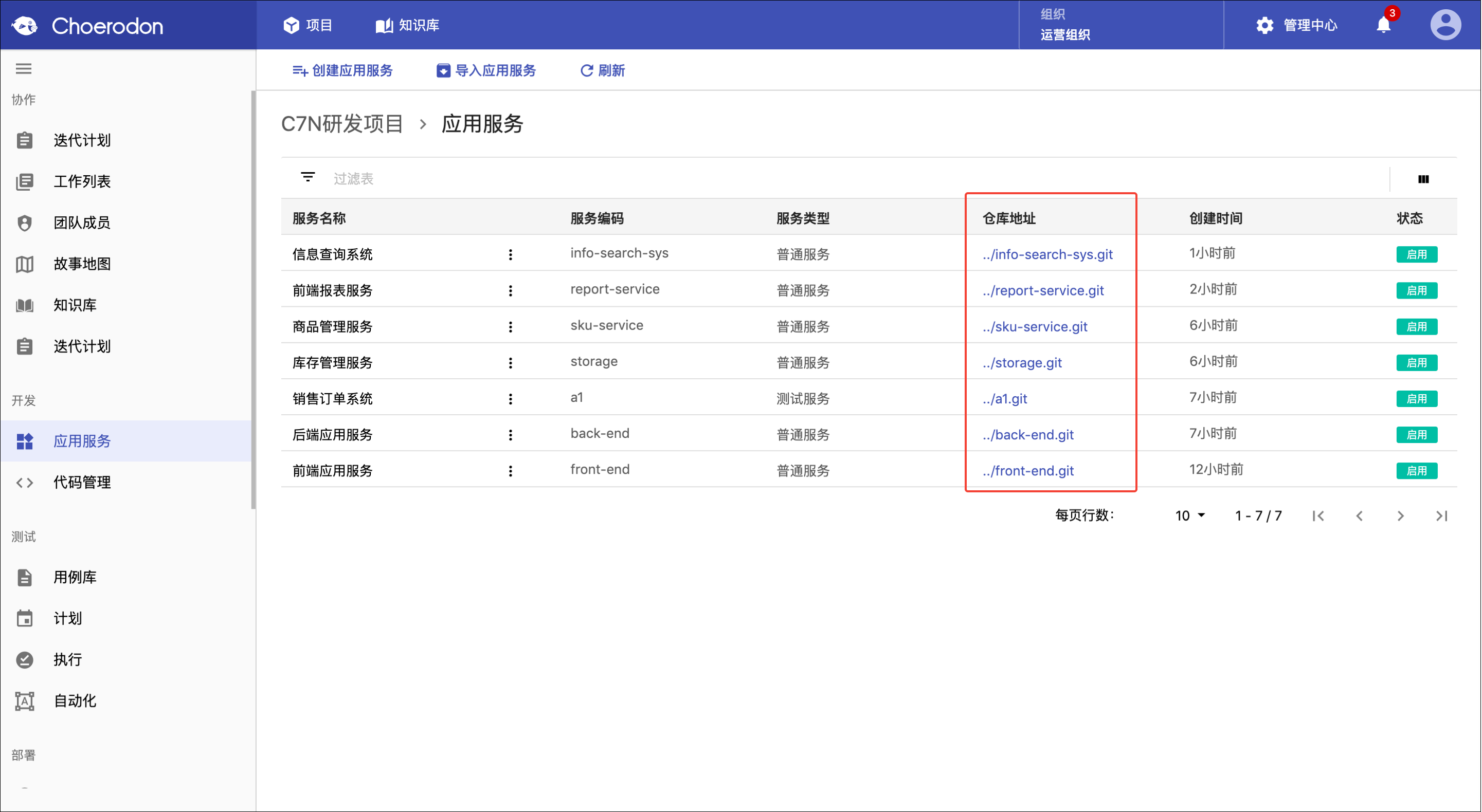Open the ../front-end.git repository link
Viewport: 1482px width, 812px height.
point(1027,471)
